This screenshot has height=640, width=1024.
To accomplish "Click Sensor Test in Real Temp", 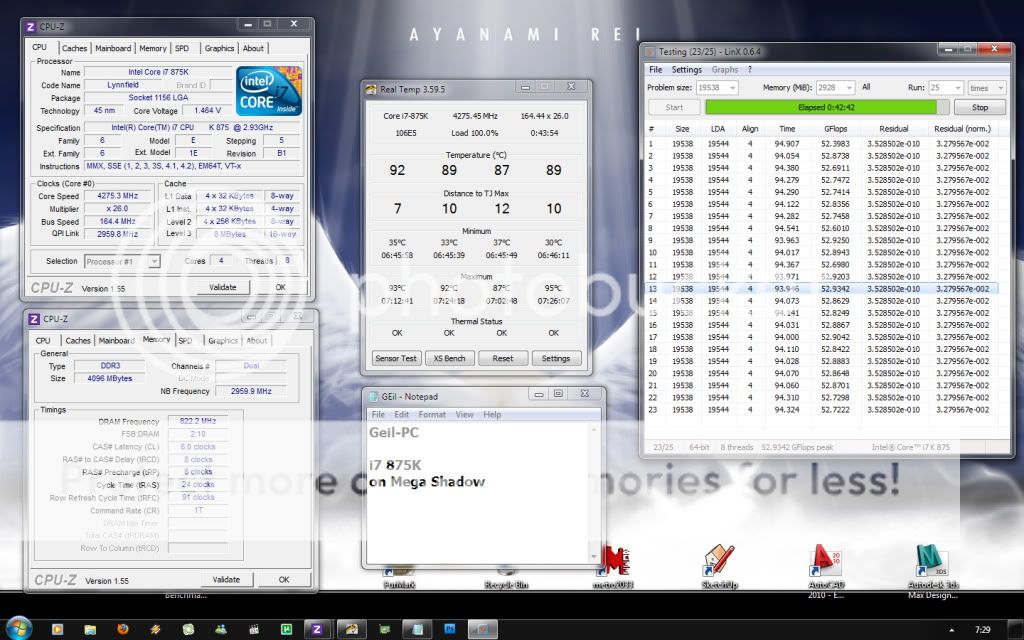I will click(396, 359).
